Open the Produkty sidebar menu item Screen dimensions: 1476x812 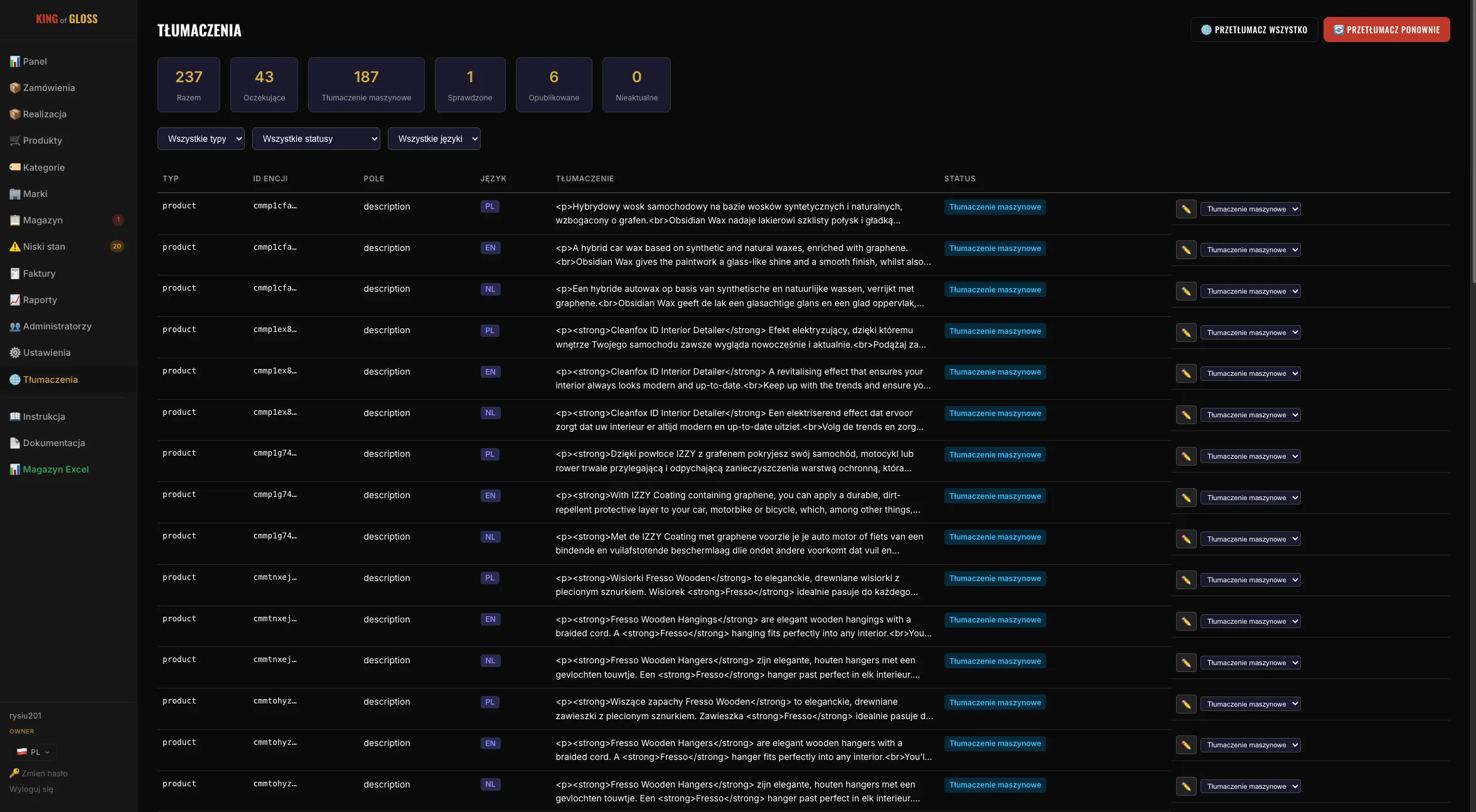point(42,141)
